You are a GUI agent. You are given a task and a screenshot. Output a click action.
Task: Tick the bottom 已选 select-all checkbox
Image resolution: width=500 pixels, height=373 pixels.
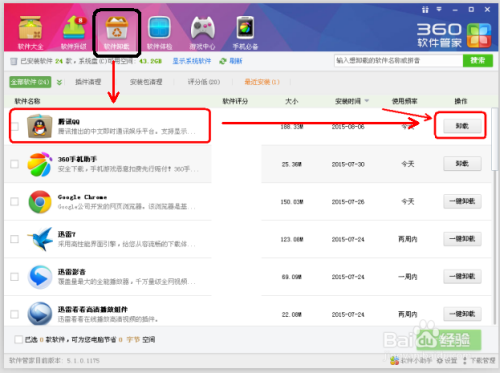(x=18, y=339)
